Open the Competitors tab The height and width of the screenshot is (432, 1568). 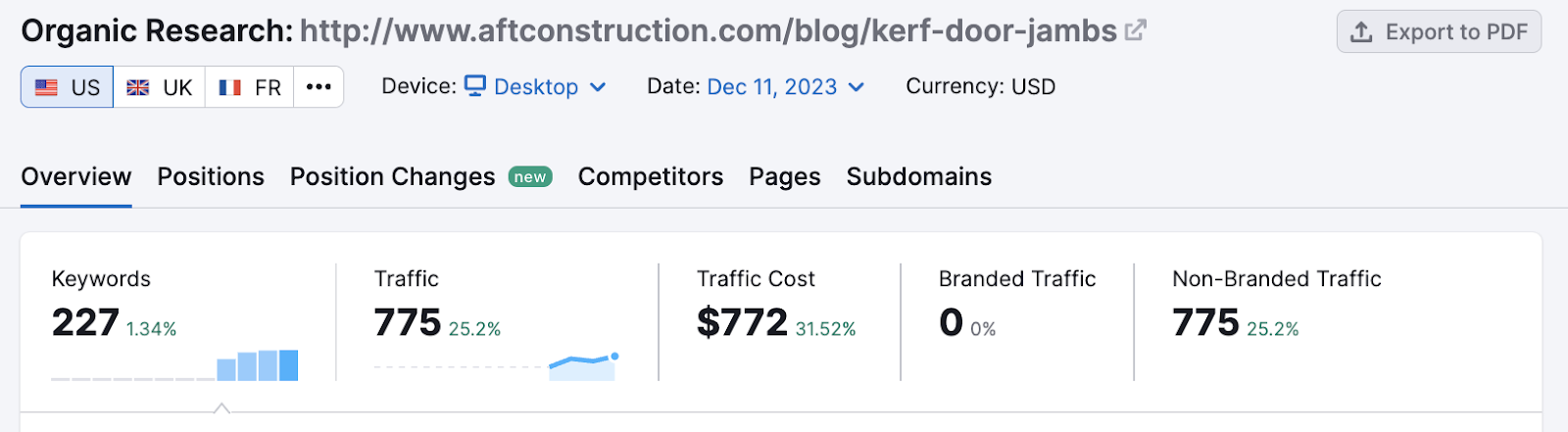[651, 176]
